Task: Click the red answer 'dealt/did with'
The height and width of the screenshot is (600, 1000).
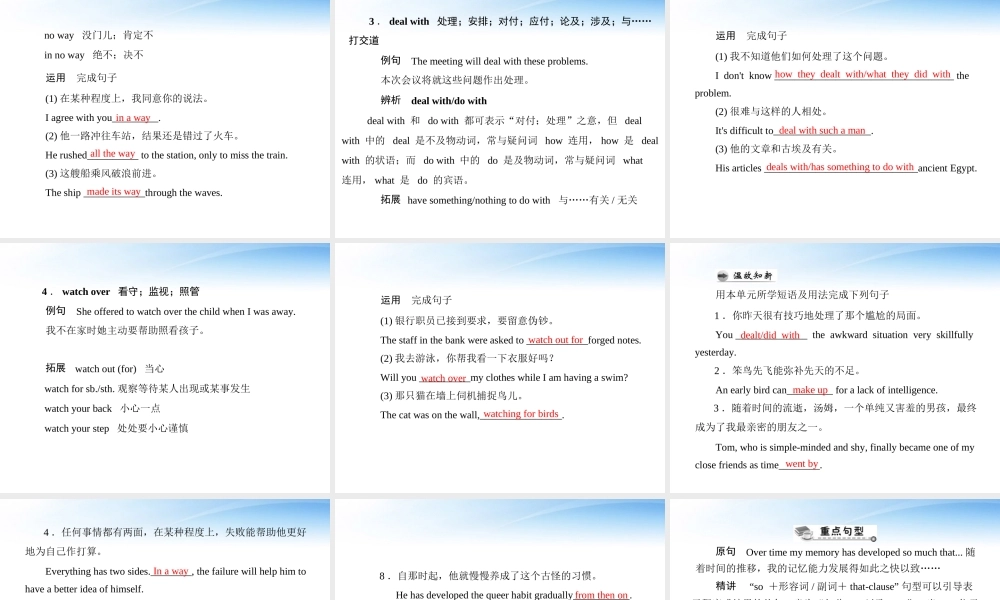Action: (770, 335)
